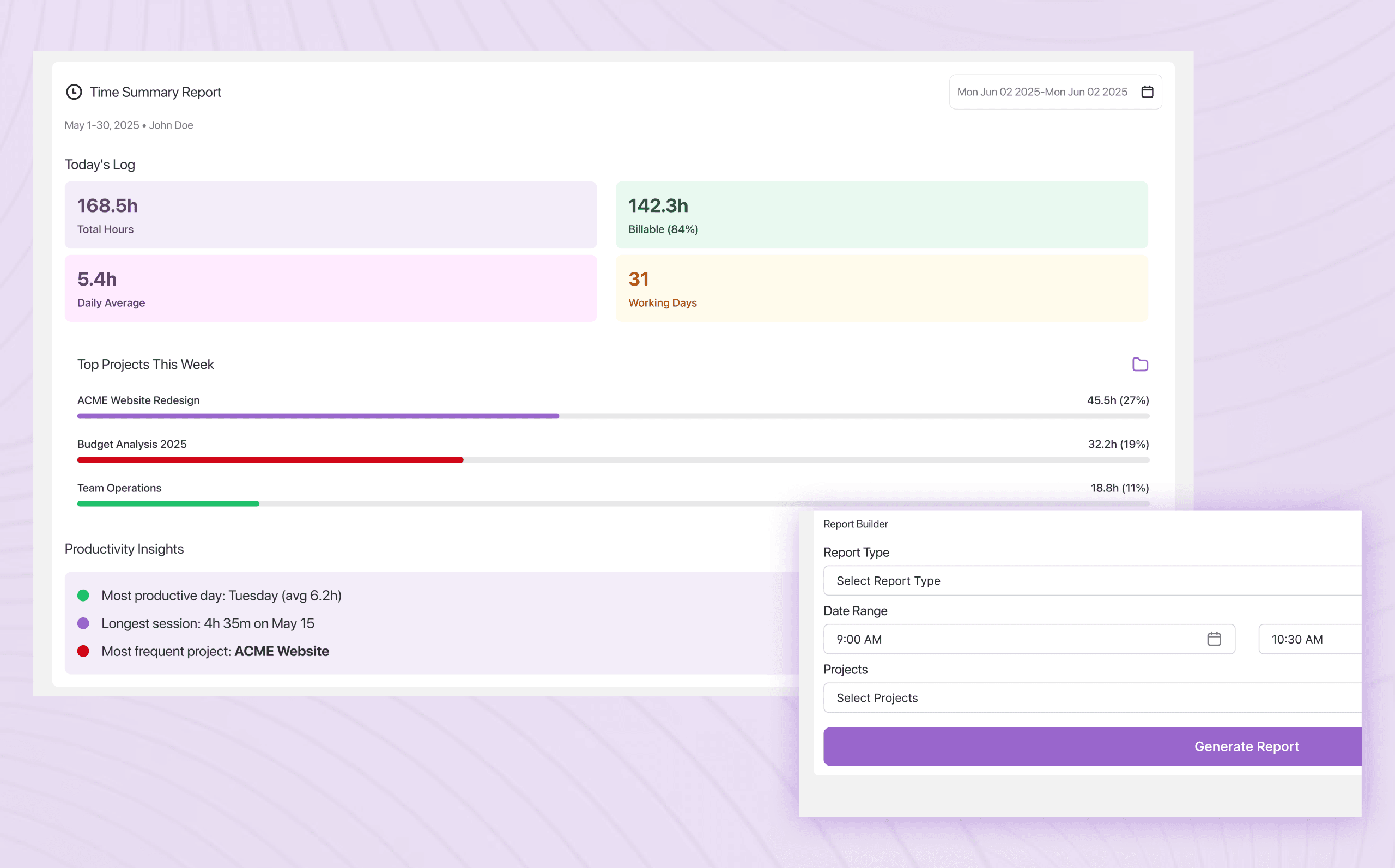Viewport: 1395px width, 868px height.
Task: Open the Mon Jun 02 2025 date range picker
Action: [x=1042, y=92]
